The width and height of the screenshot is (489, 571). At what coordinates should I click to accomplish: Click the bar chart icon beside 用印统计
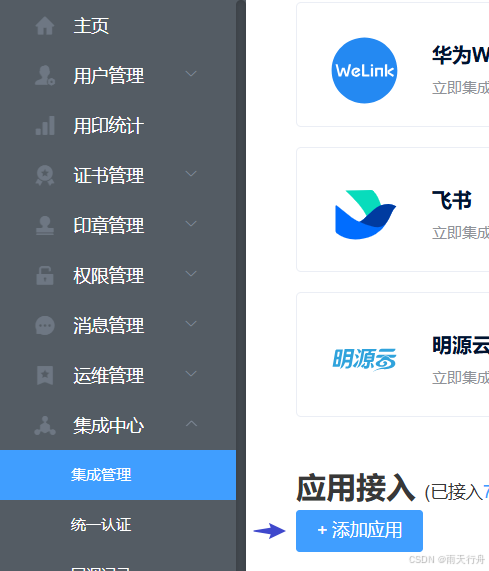click(x=45, y=126)
